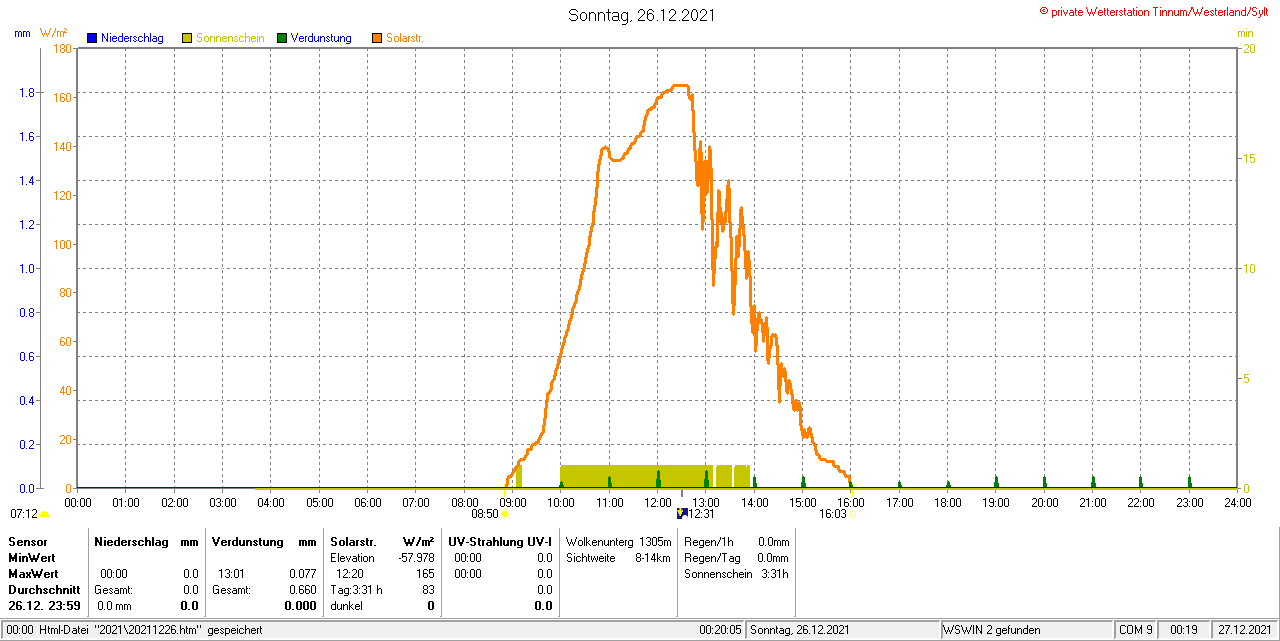The image size is (1280, 641).
Task: Select the Niederschlag legend label
Action: point(132,38)
